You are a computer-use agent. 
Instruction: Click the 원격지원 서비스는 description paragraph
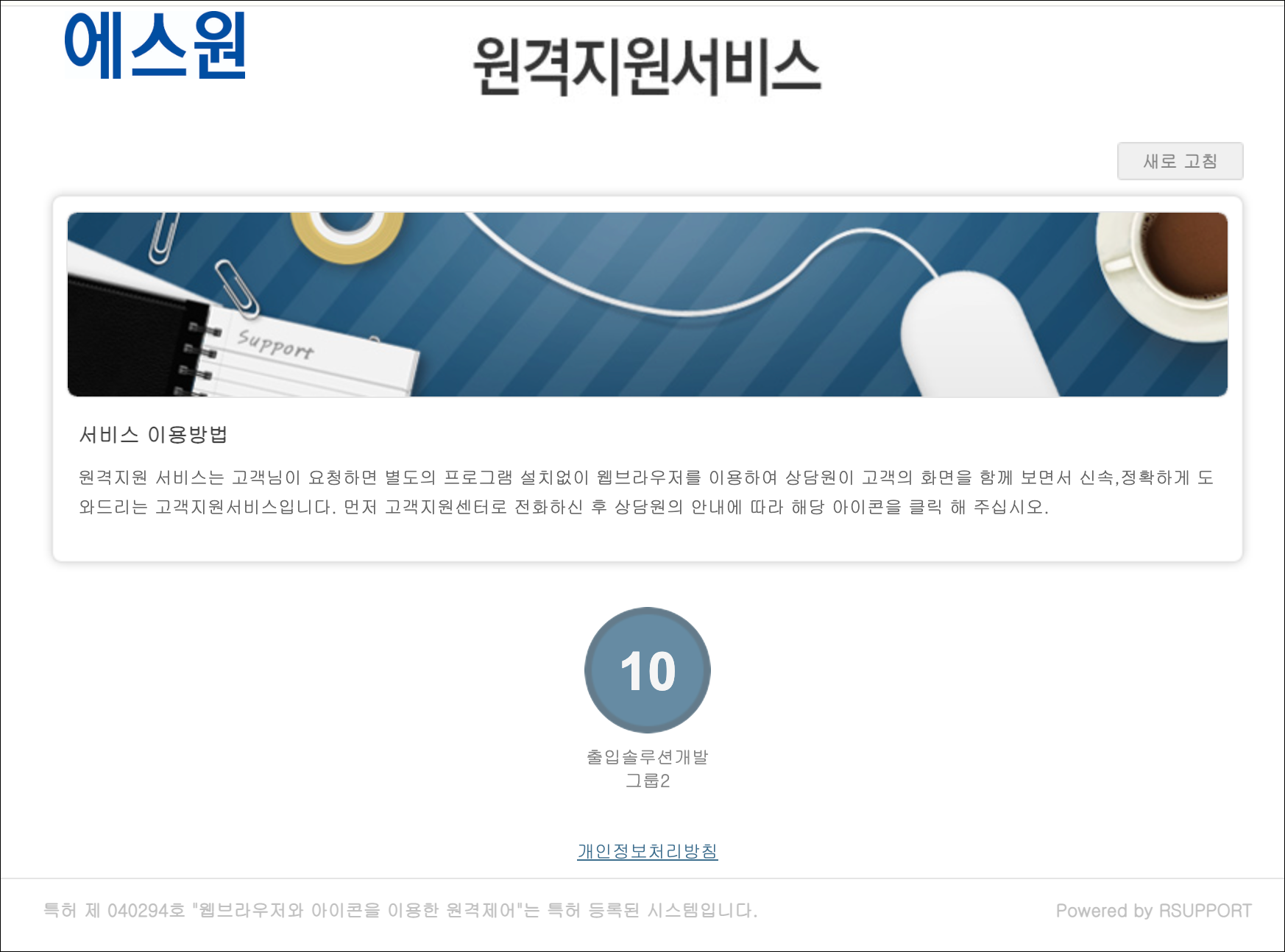coord(646,492)
